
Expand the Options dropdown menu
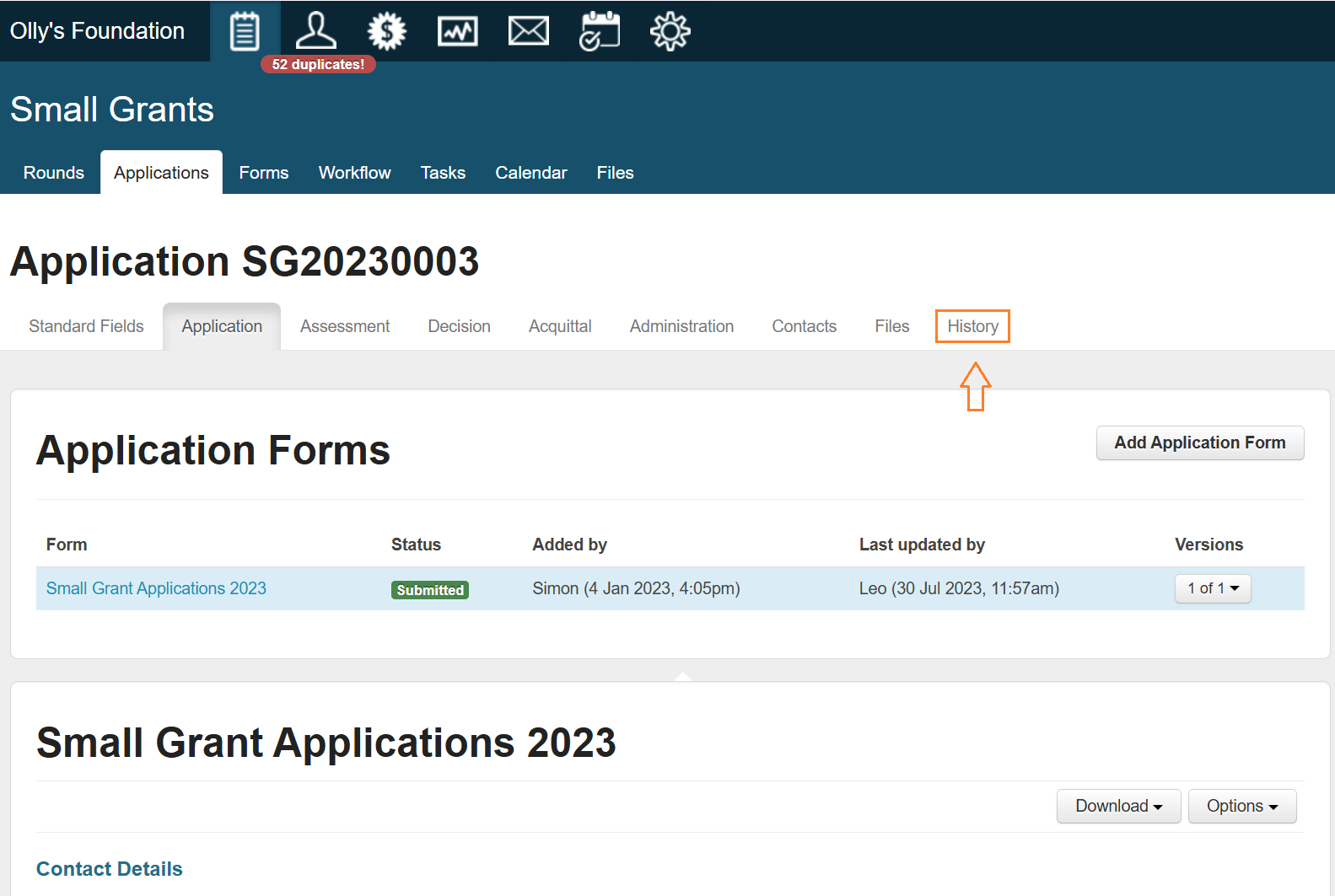click(x=1241, y=806)
